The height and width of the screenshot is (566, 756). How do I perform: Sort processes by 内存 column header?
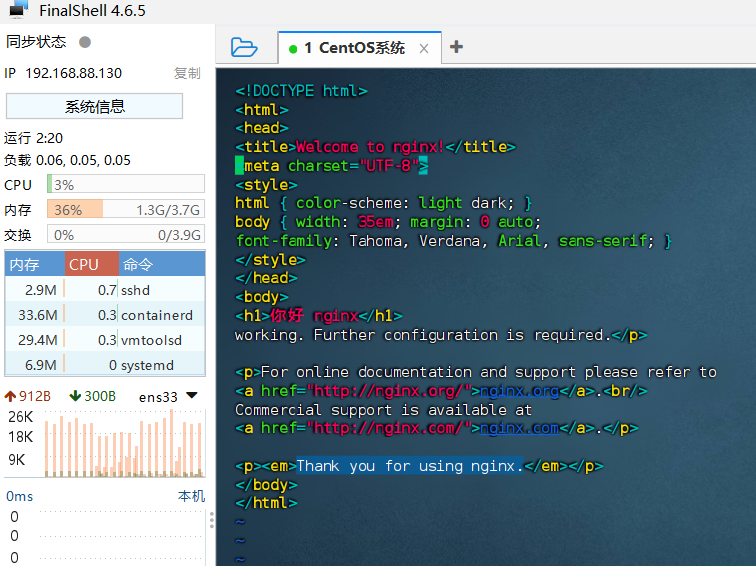(x=35, y=264)
